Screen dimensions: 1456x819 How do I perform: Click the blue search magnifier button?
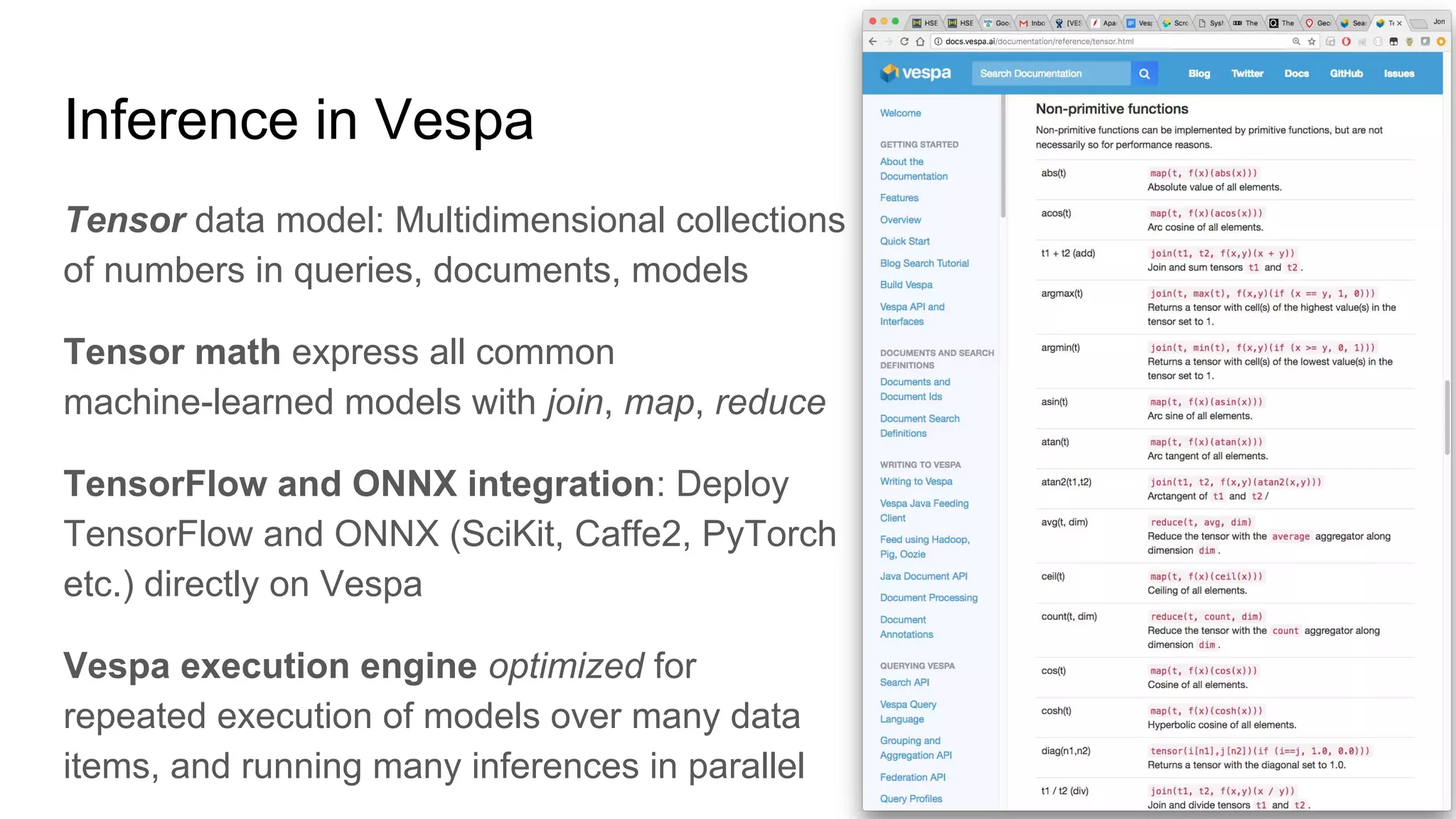[x=1144, y=73]
